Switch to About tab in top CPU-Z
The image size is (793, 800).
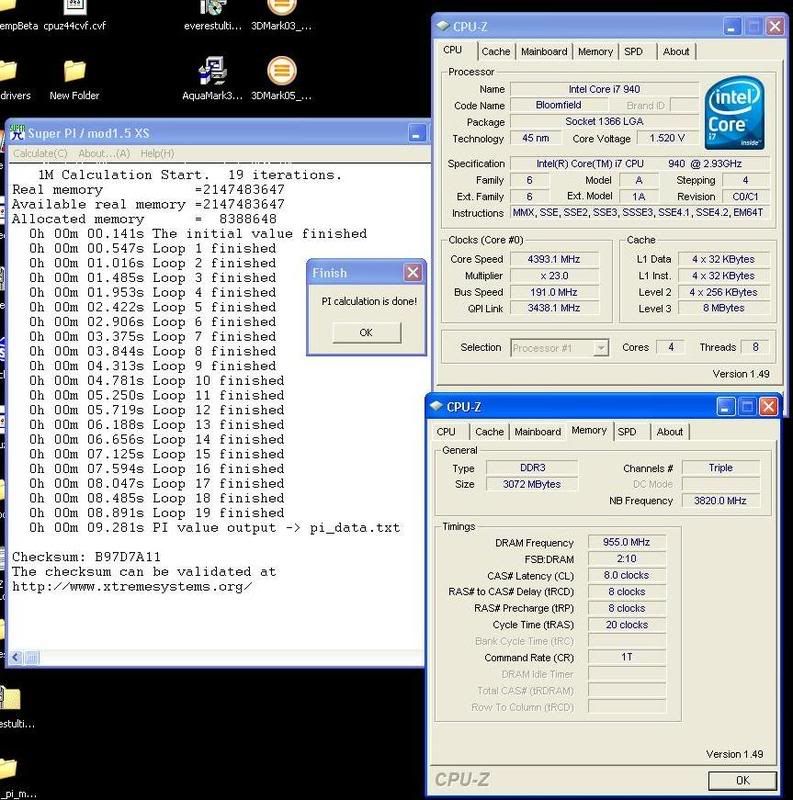pos(676,52)
